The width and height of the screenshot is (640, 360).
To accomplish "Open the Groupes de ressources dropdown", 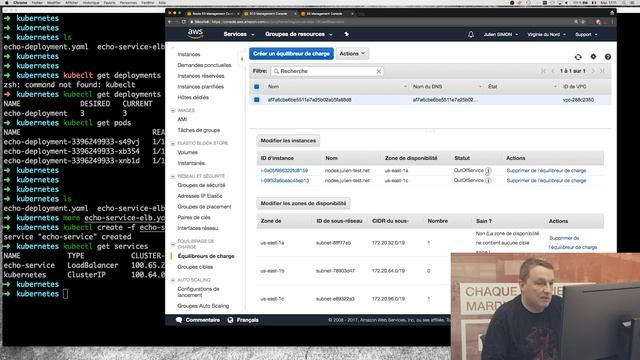I will (299, 34).
